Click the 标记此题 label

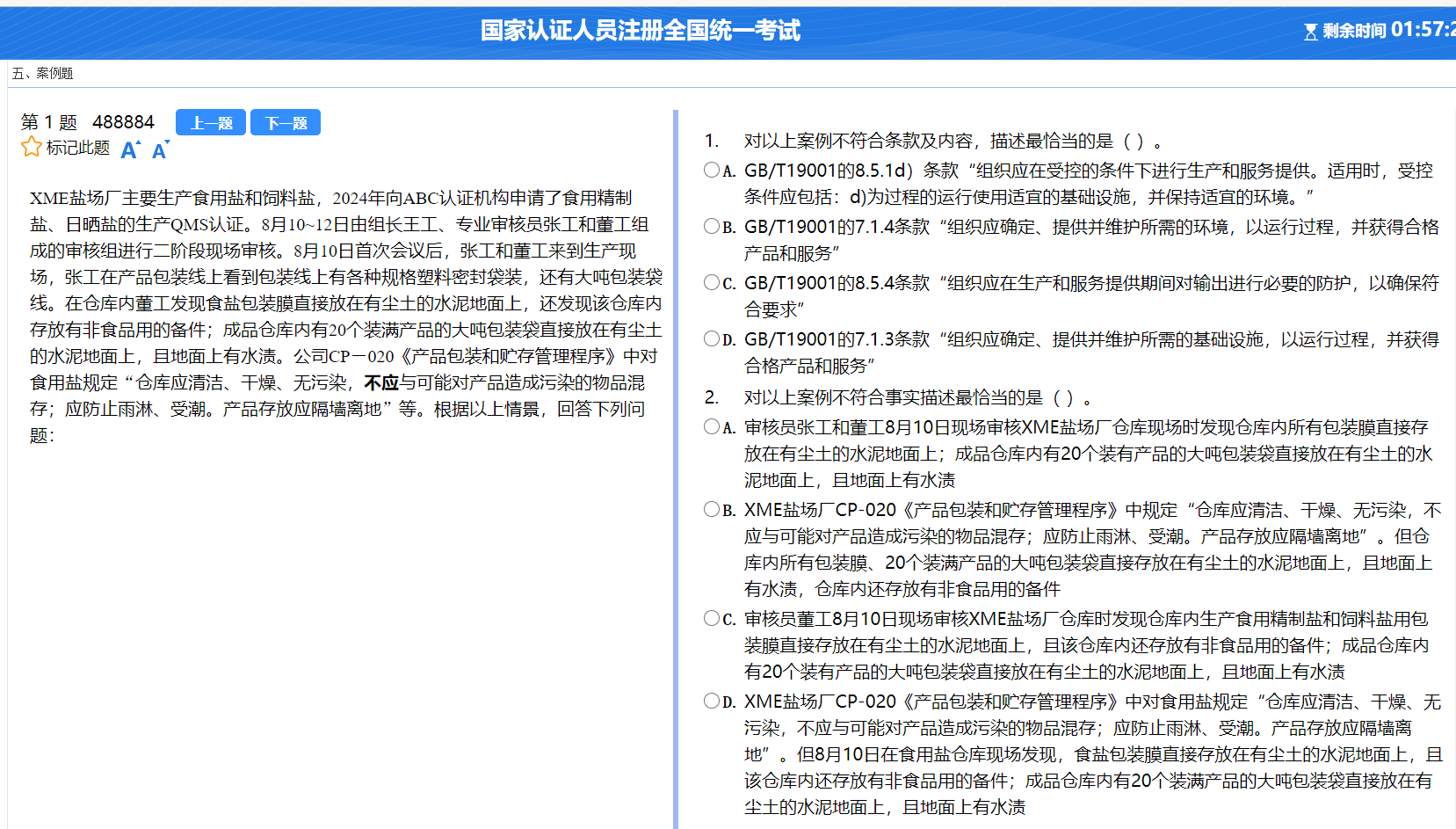tap(78, 148)
